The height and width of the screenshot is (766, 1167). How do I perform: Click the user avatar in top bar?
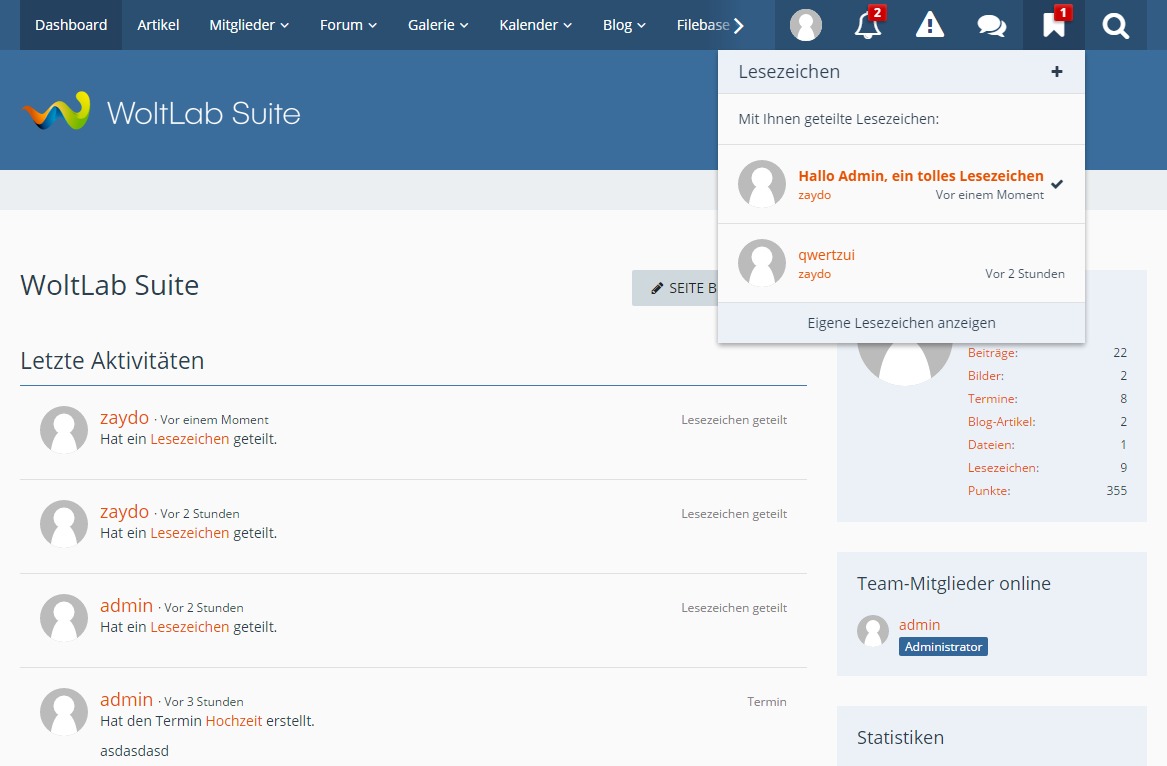coord(806,25)
